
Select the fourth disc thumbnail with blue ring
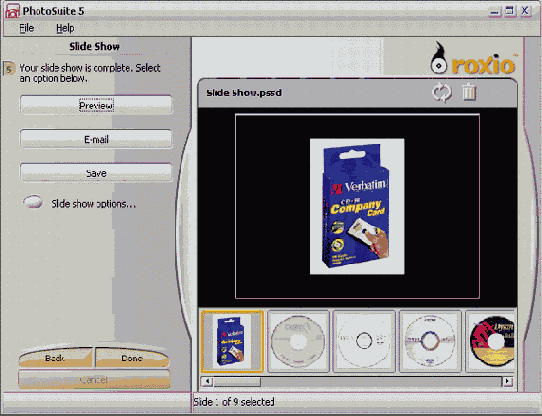pyautogui.click(x=430, y=341)
